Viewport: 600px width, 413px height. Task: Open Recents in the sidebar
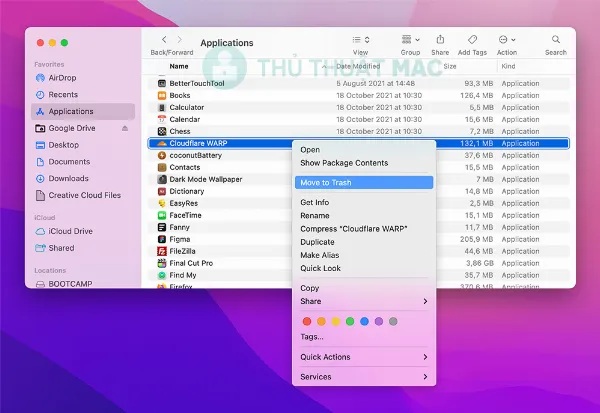pyautogui.click(x=83, y=95)
